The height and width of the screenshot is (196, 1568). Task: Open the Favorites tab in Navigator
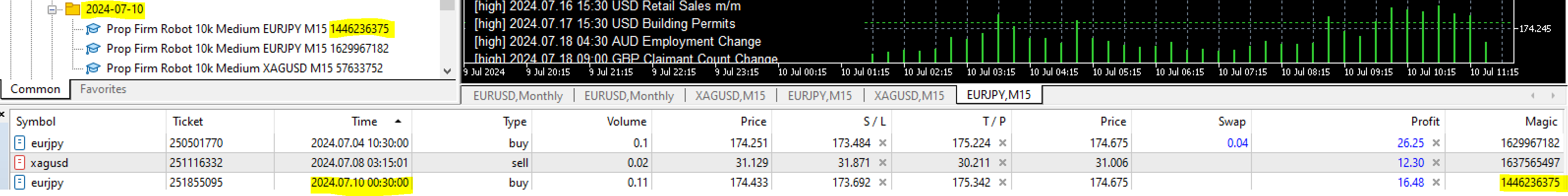coord(103,89)
